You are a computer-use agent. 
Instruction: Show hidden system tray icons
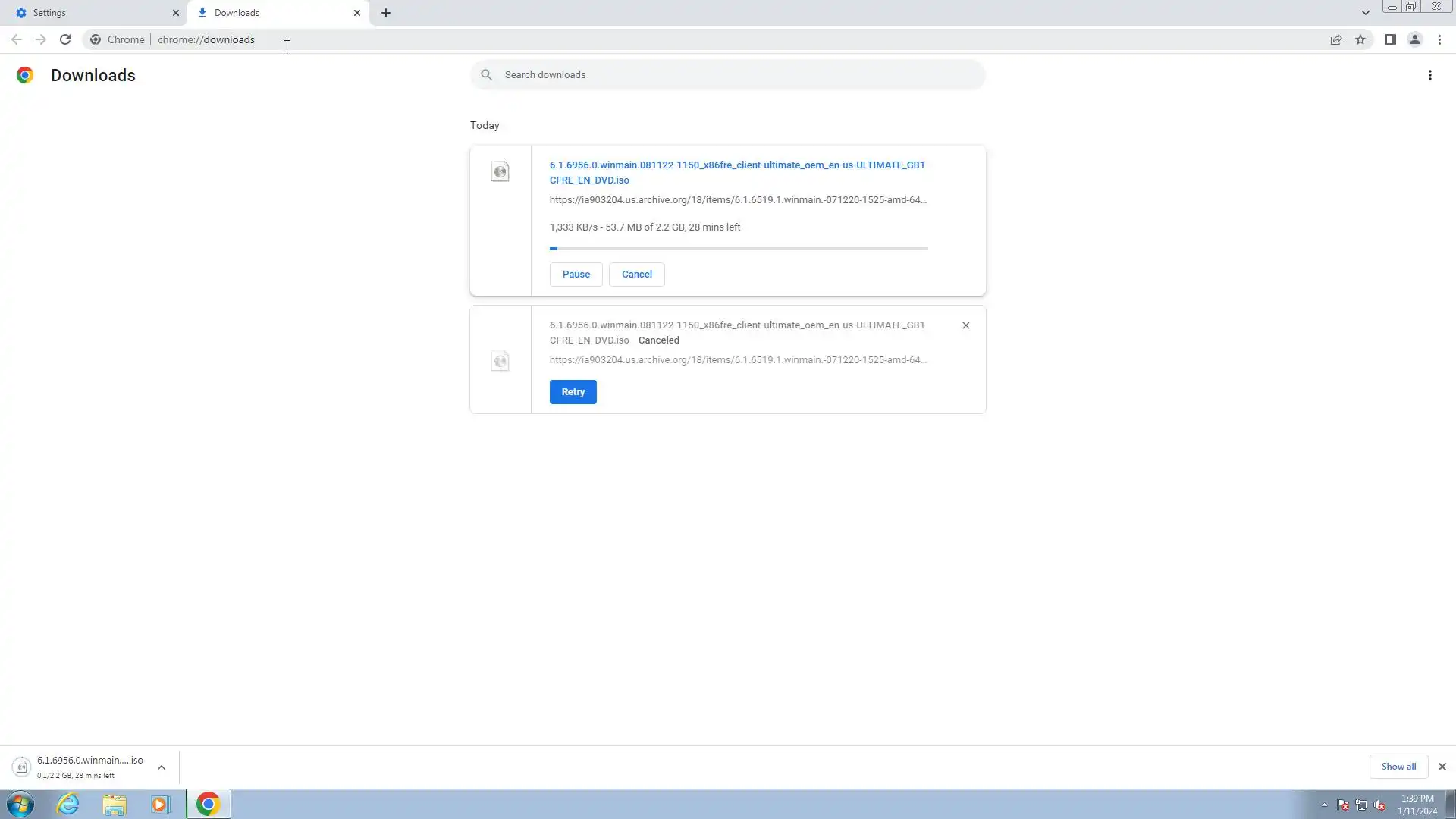click(x=1324, y=805)
